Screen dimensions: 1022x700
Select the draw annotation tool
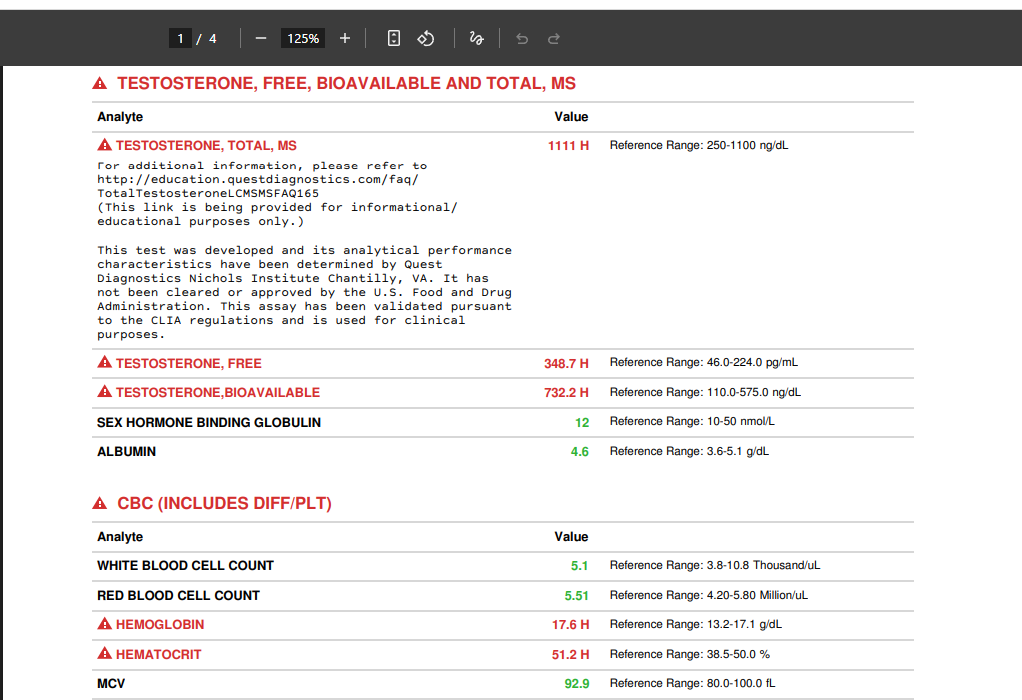[x=476, y=38]
